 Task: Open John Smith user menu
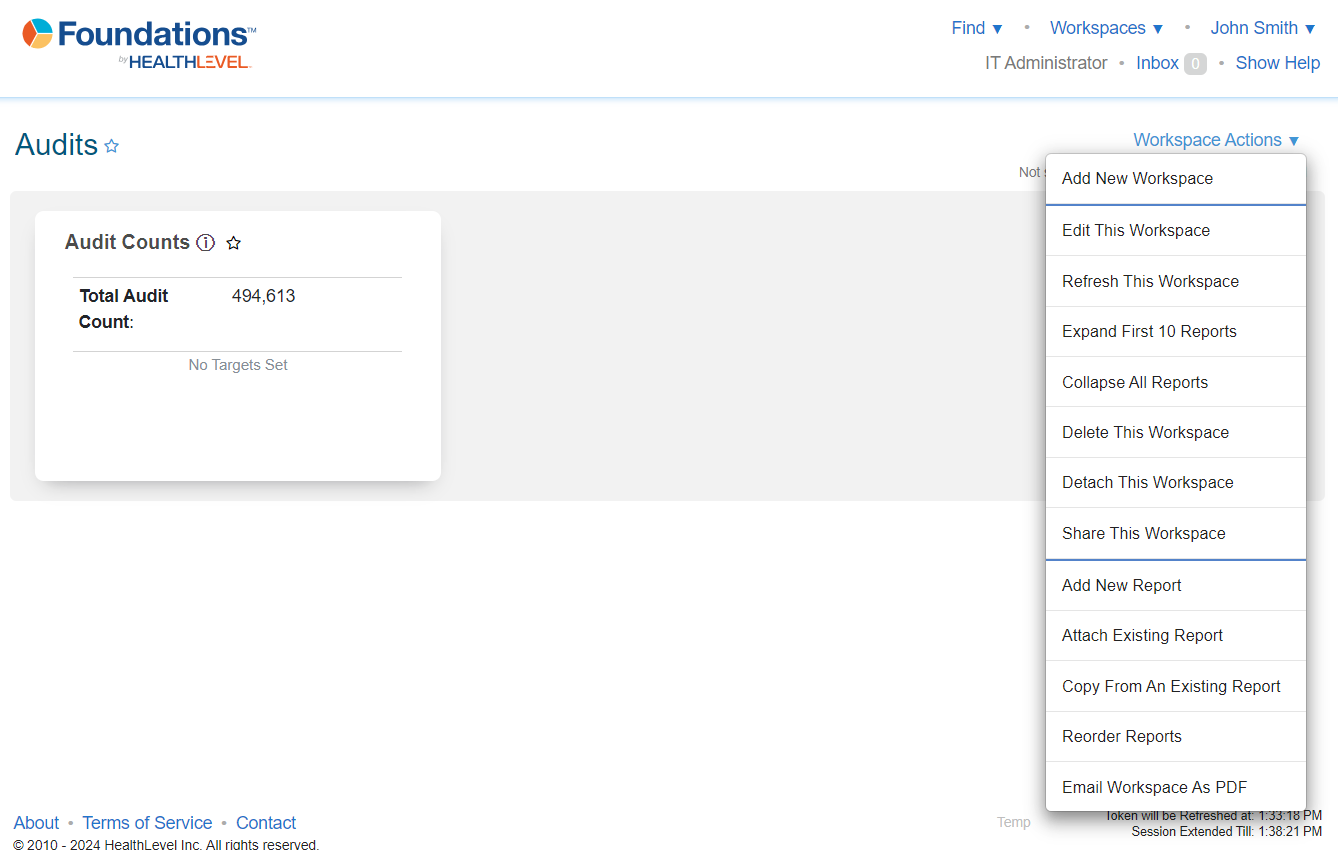pos(1262,28)
